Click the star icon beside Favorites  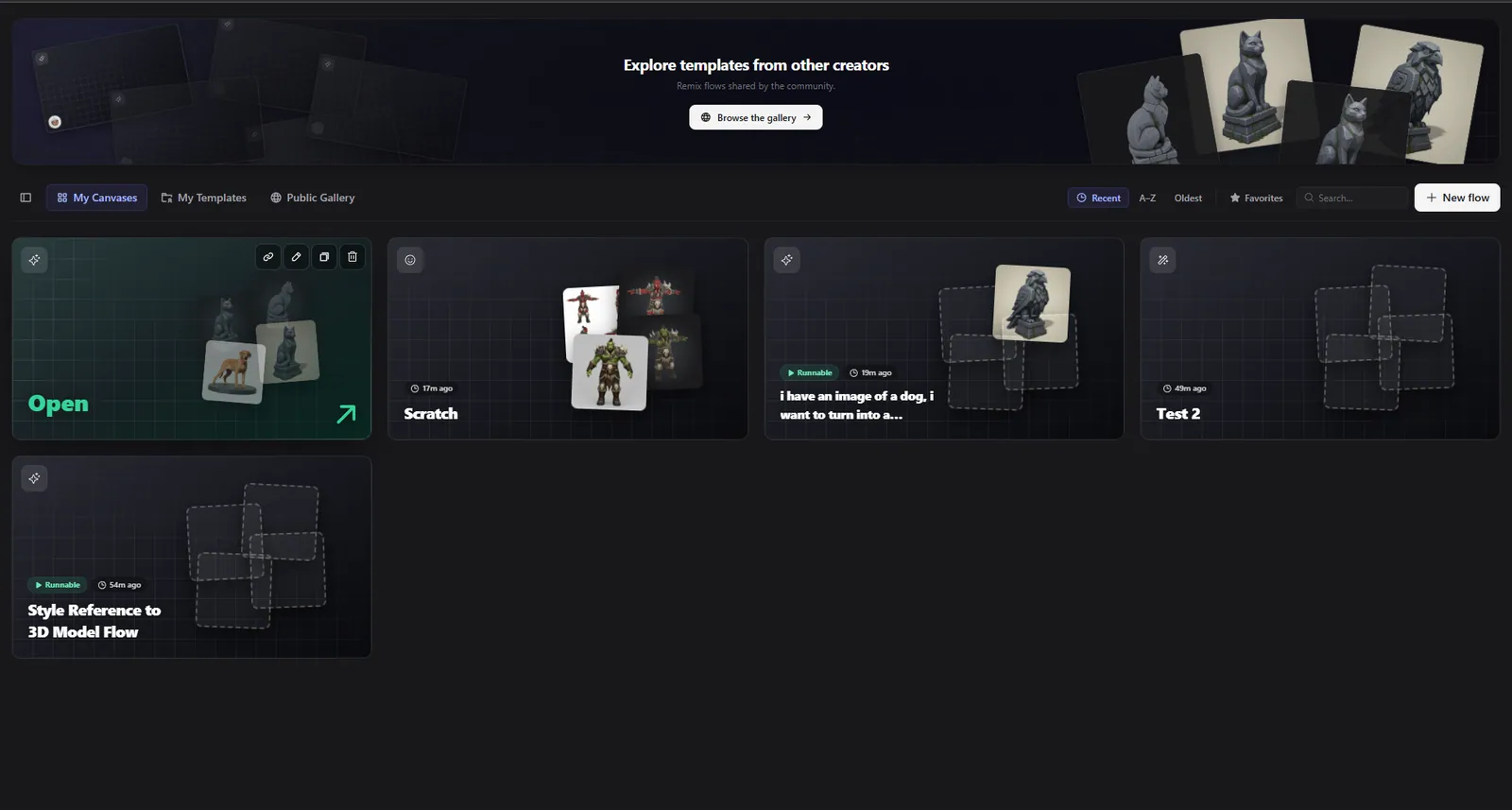coord(1234,198)
